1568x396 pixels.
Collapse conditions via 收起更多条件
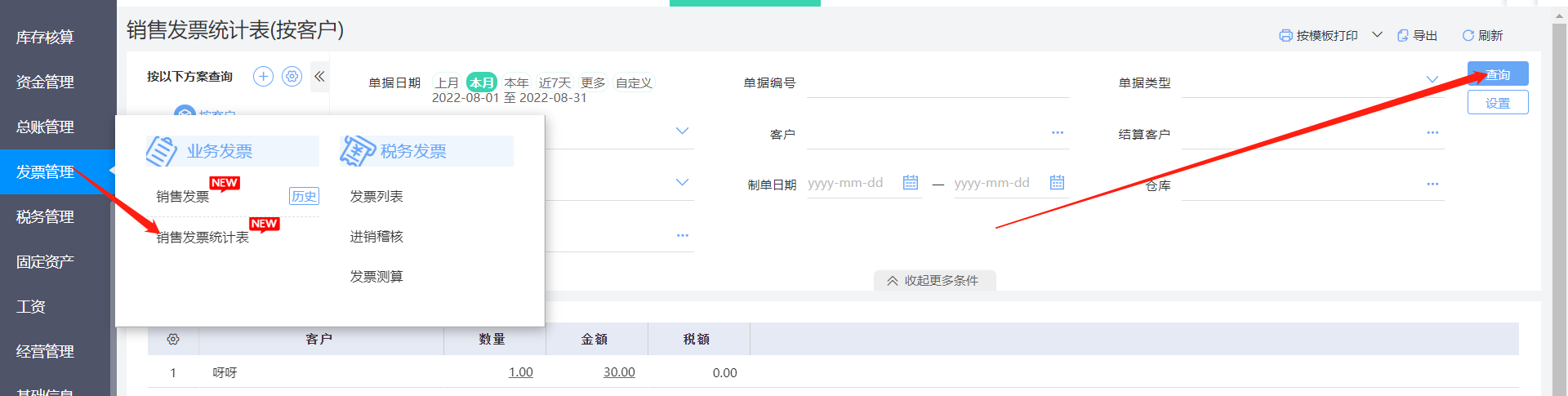point(933,280)
